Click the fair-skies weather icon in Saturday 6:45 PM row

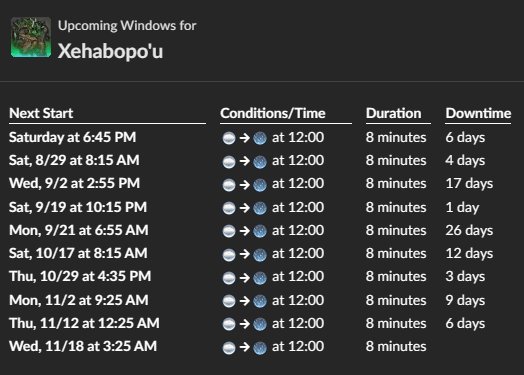(x=229, y=138)
